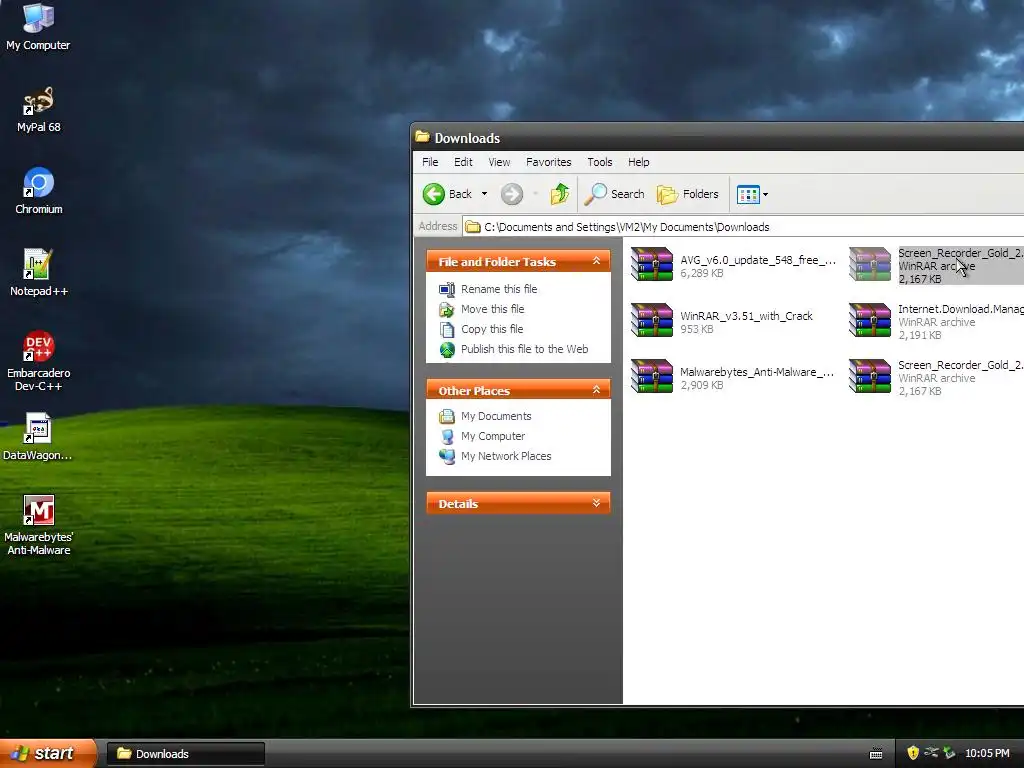Click the Forward arrow button
The width and height of the screenshot is (1024, 768).
point(512,194)
